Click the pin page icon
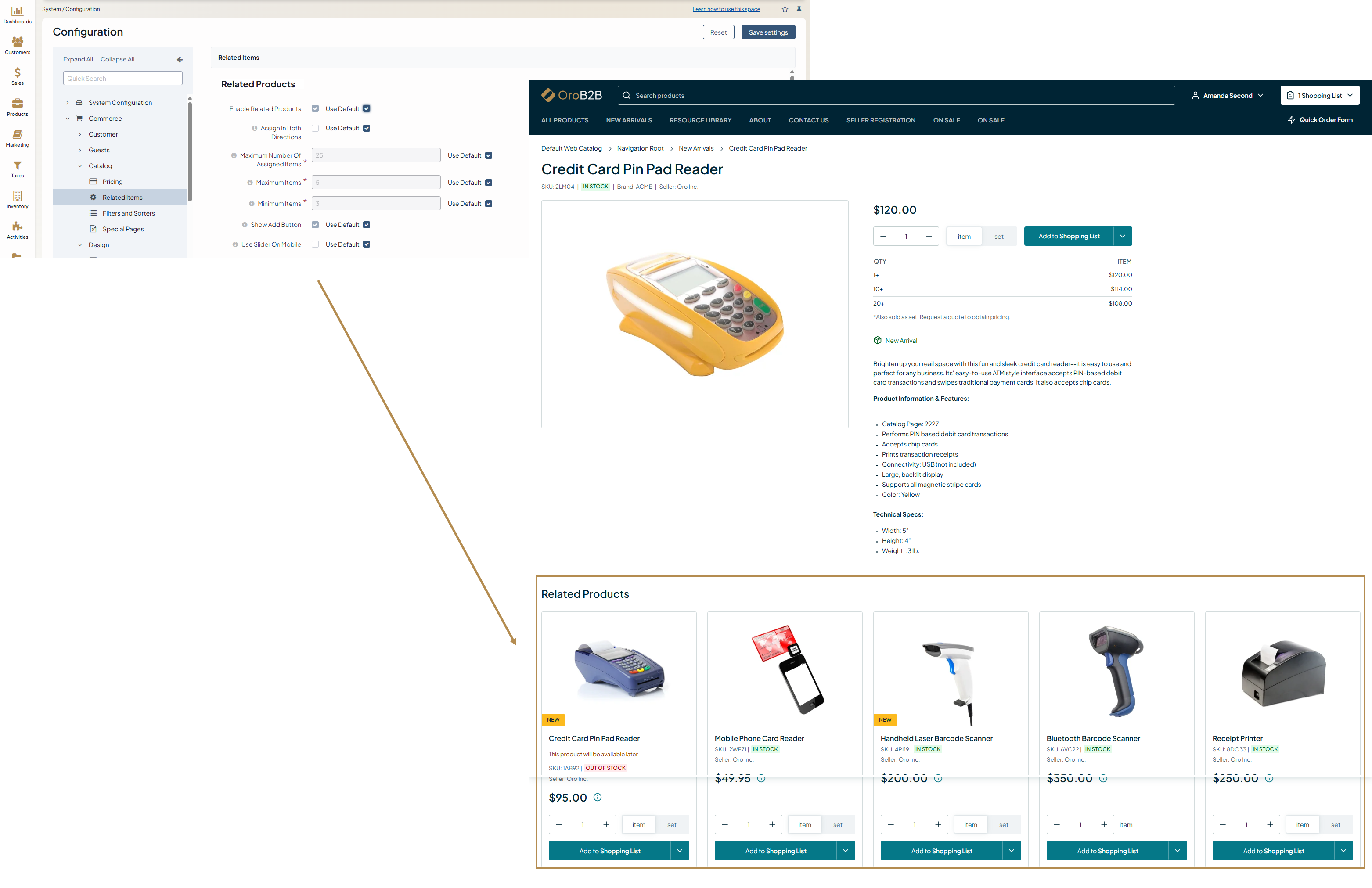Viewport: 1372px width, 888px height. (x=799, y=9)
